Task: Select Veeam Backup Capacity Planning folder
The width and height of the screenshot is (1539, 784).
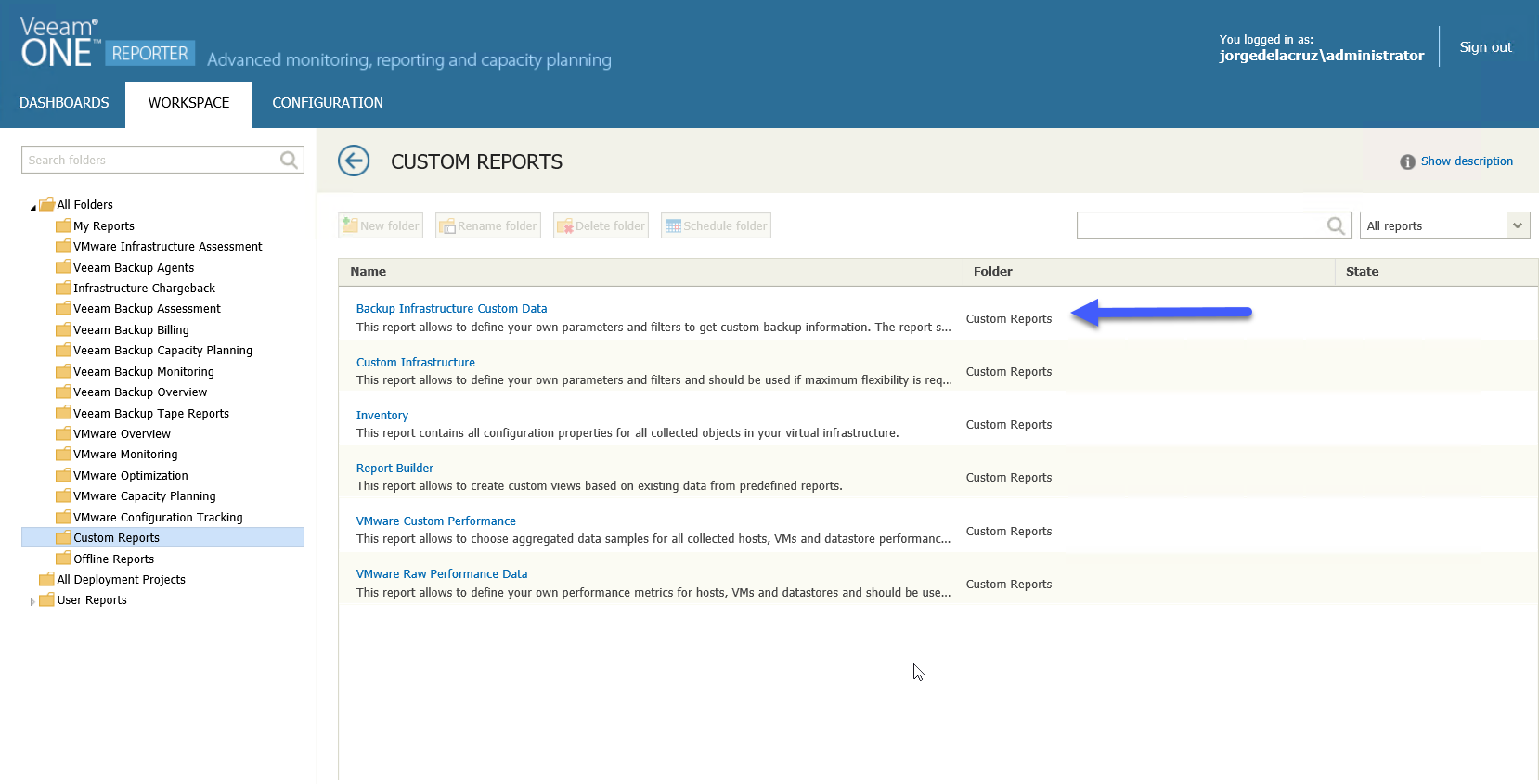Action: pos(163,351)
